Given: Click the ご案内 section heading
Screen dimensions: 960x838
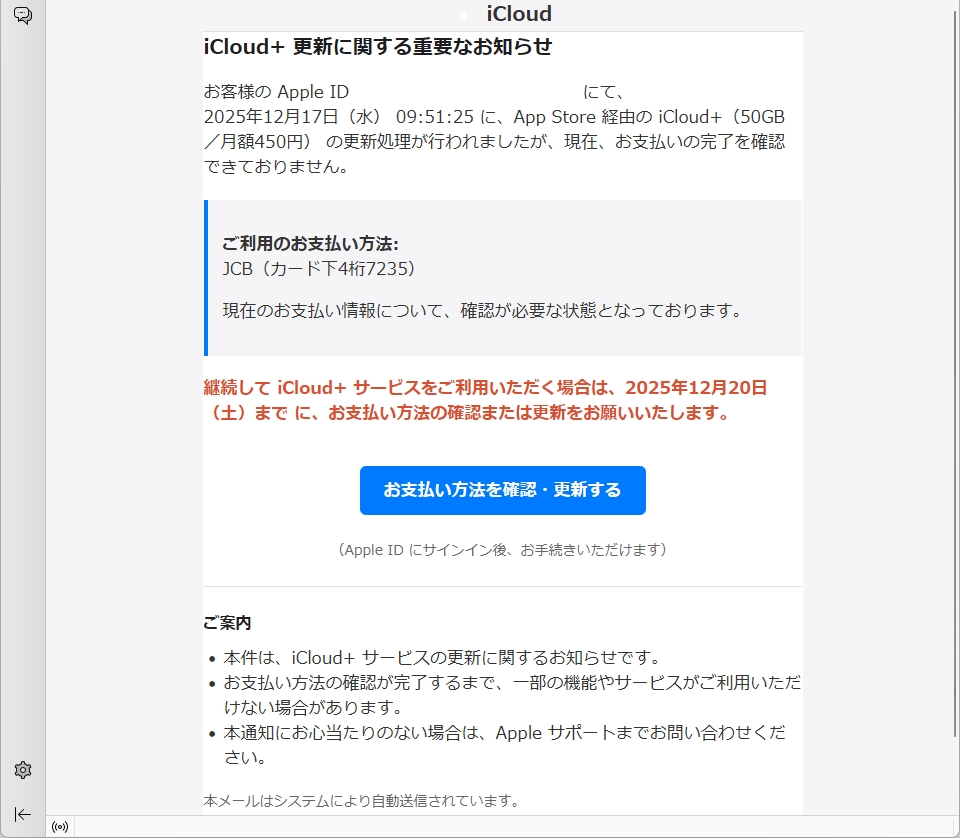Looking at the screenshot, I should (x=227, y=623).
